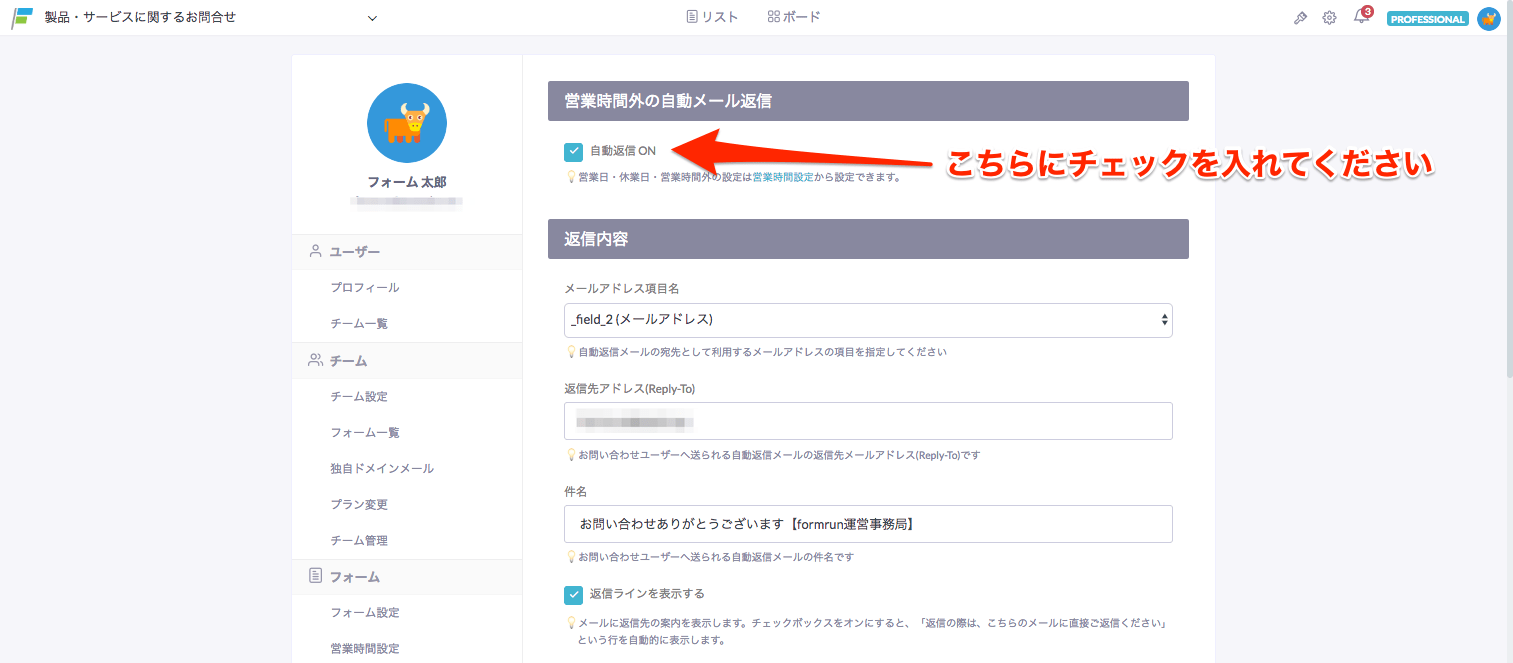The height and width of the screenshot is (663, 1513).
Task: Open the メールアドレス項目名 dropdown
Action: click(x=866, y=320)
